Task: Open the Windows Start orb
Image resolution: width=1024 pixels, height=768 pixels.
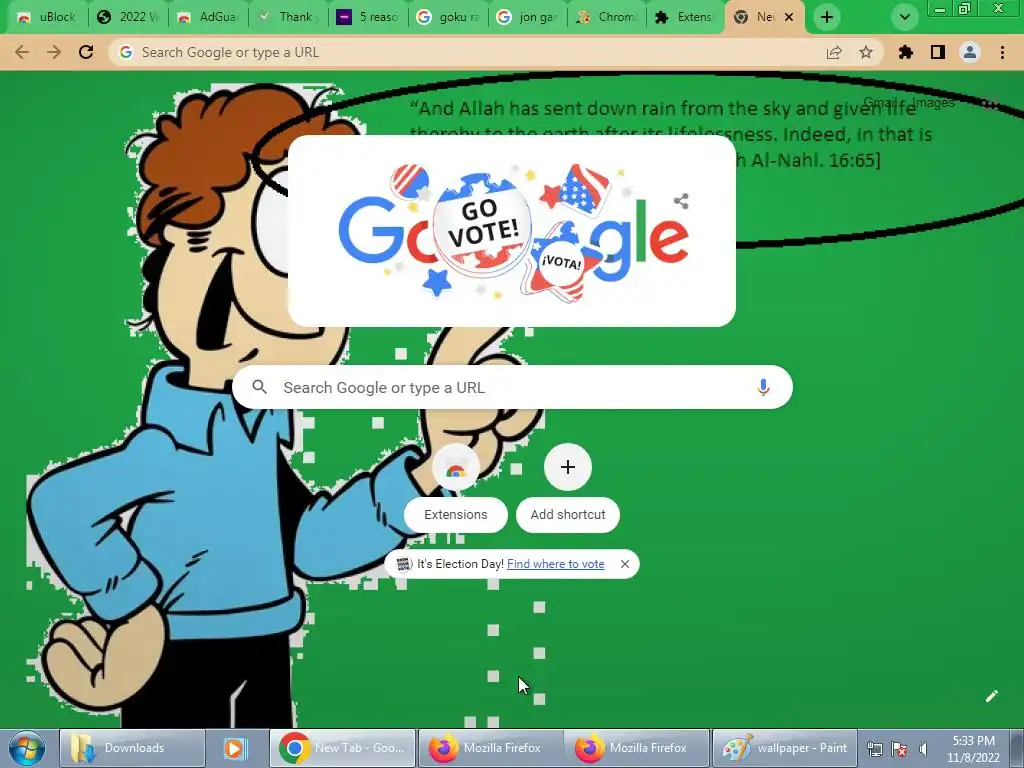Action: 26,748
